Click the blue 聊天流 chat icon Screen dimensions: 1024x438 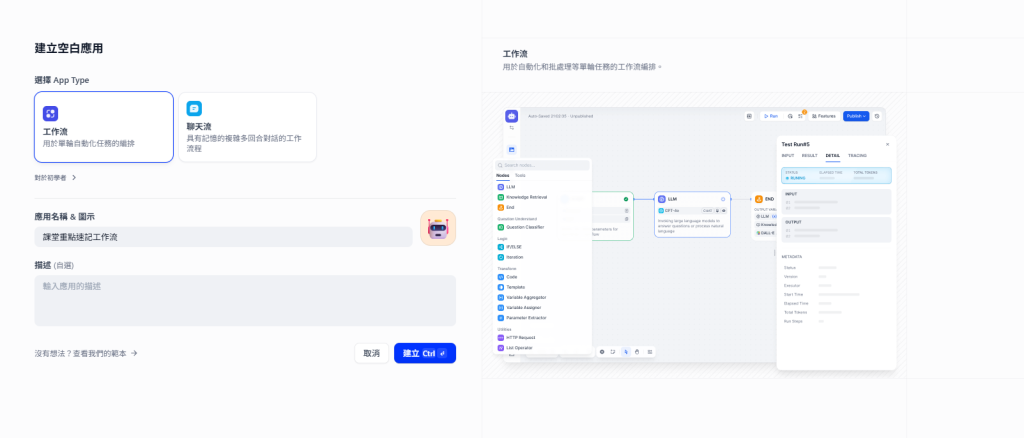click(194, 108)
